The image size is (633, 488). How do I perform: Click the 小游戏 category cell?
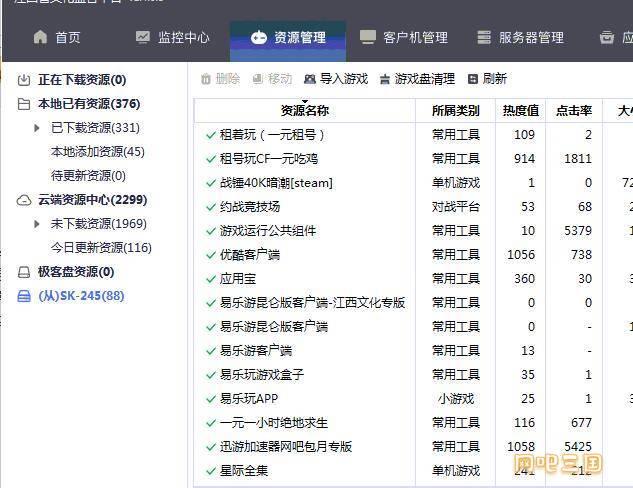click(x=455, y=399)
